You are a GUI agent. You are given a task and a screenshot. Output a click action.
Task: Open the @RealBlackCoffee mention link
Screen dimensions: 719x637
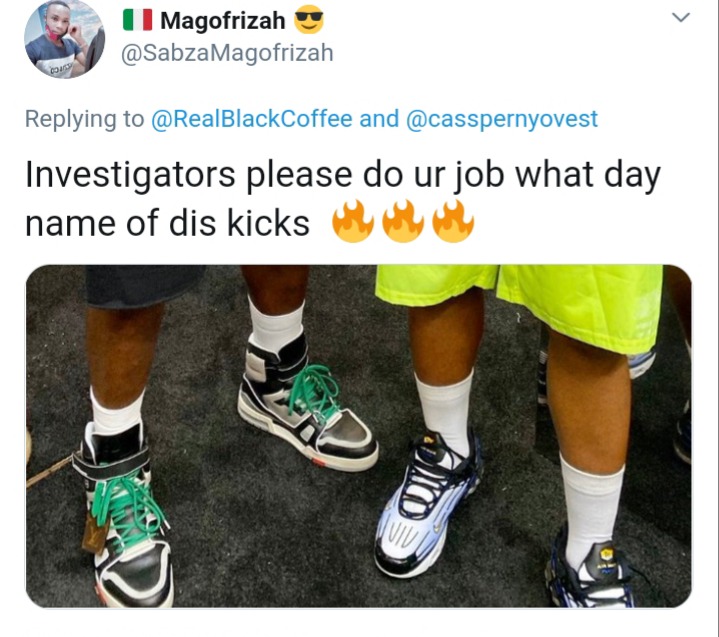pyautogui.click(x=251, y=119)
